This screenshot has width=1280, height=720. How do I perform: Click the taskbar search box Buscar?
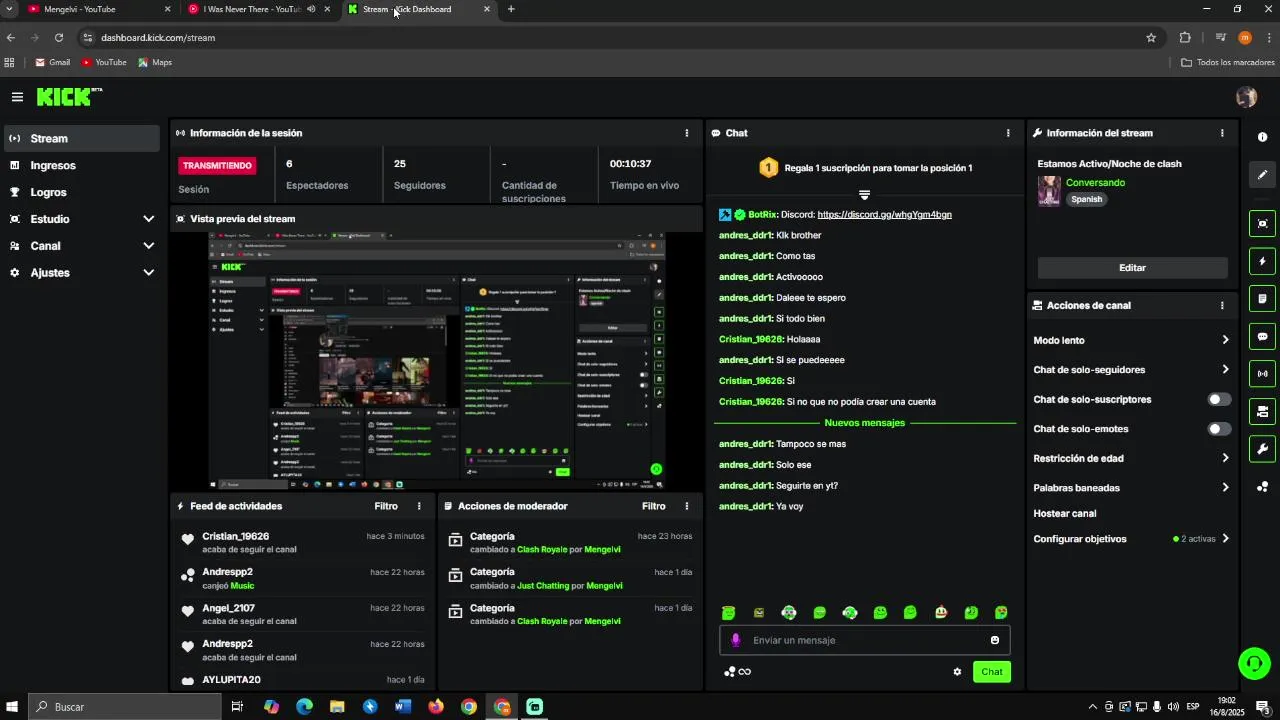point(124,707)
